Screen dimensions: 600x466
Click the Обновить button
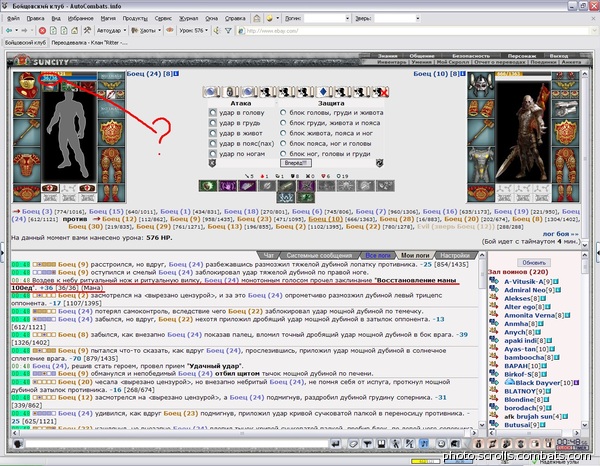pyautogui.click(x=534, y=262)
